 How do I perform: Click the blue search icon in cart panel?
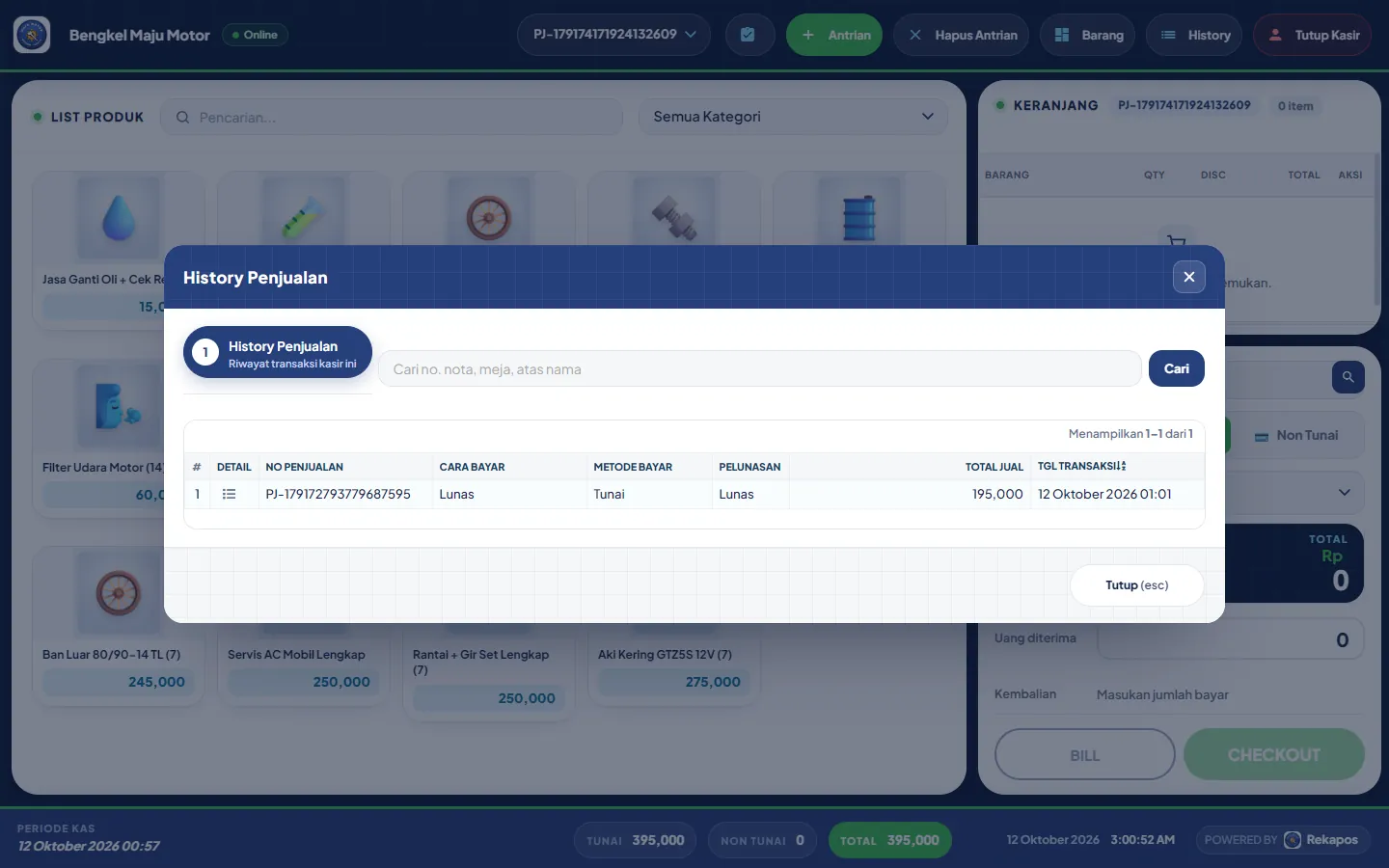pos(1348,377)
